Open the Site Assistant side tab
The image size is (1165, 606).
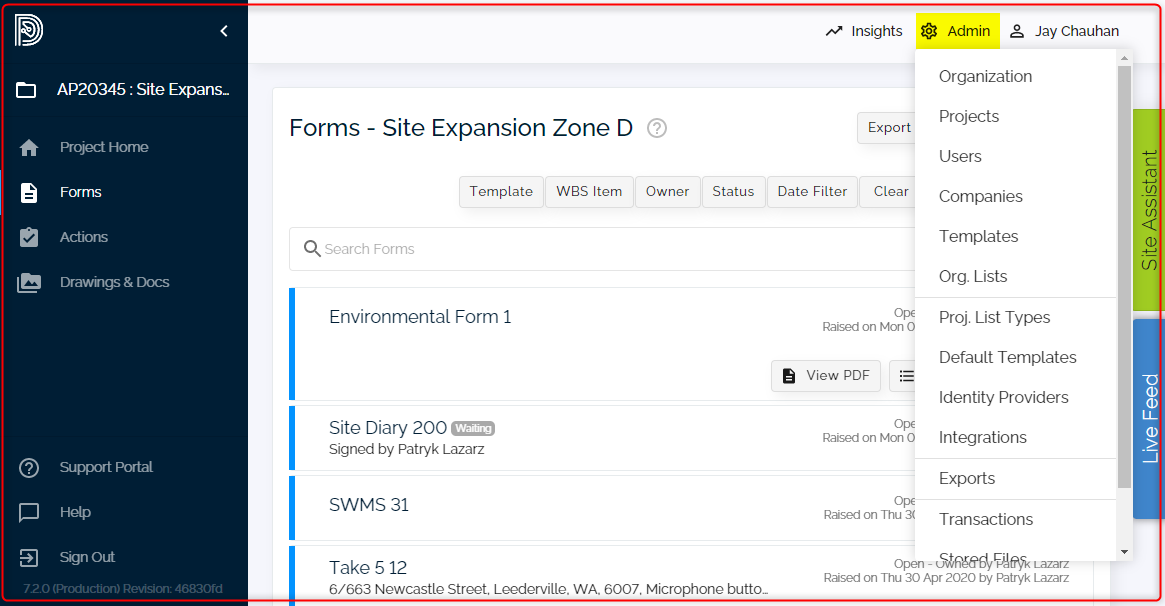point(1149,210)
